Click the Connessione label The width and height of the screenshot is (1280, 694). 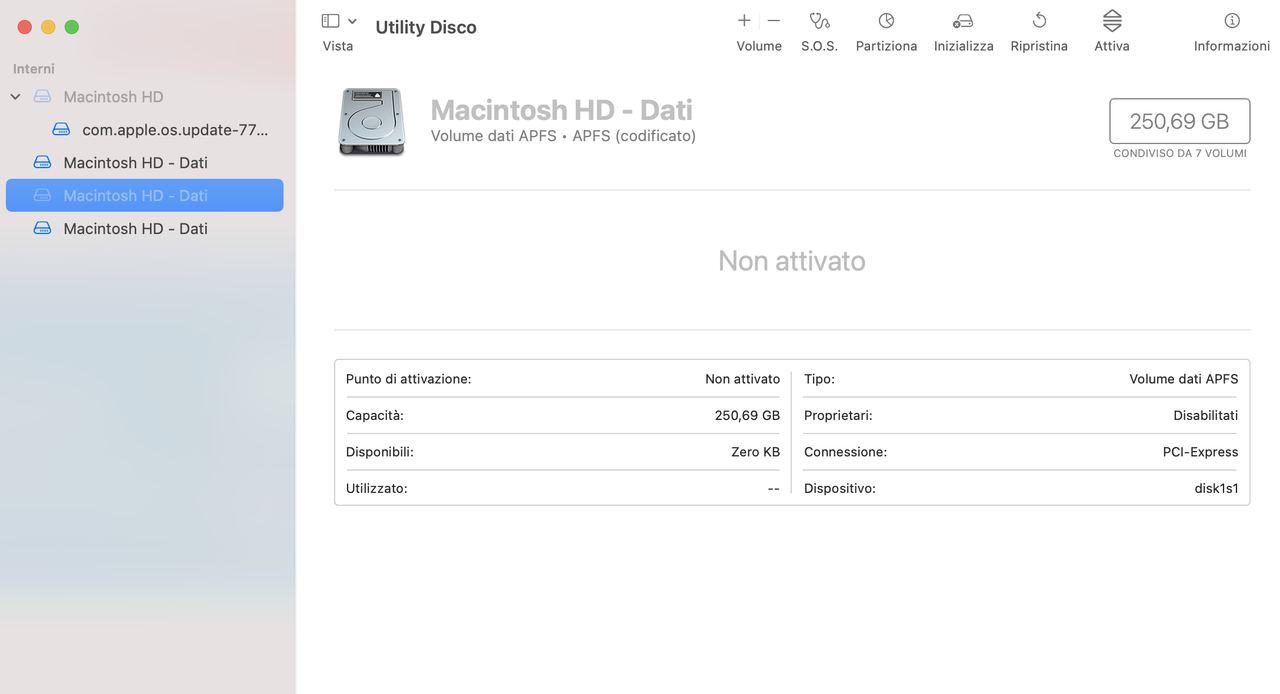pos(845,452)
